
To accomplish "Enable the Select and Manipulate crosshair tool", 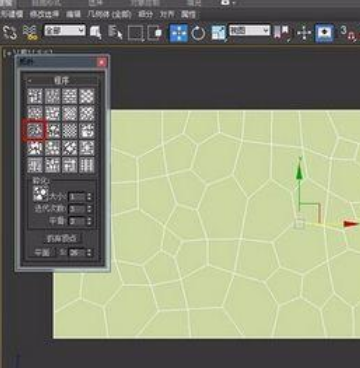I will point(304,33).
